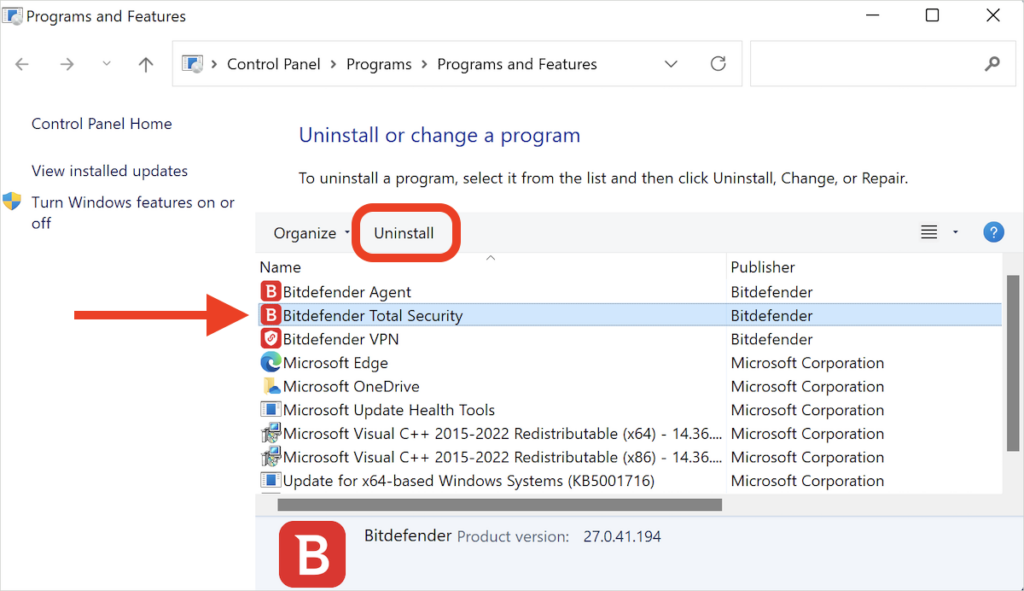Click the Bitdefender Agent app icon
The image size is (1024, 591).
coord(270,291)
